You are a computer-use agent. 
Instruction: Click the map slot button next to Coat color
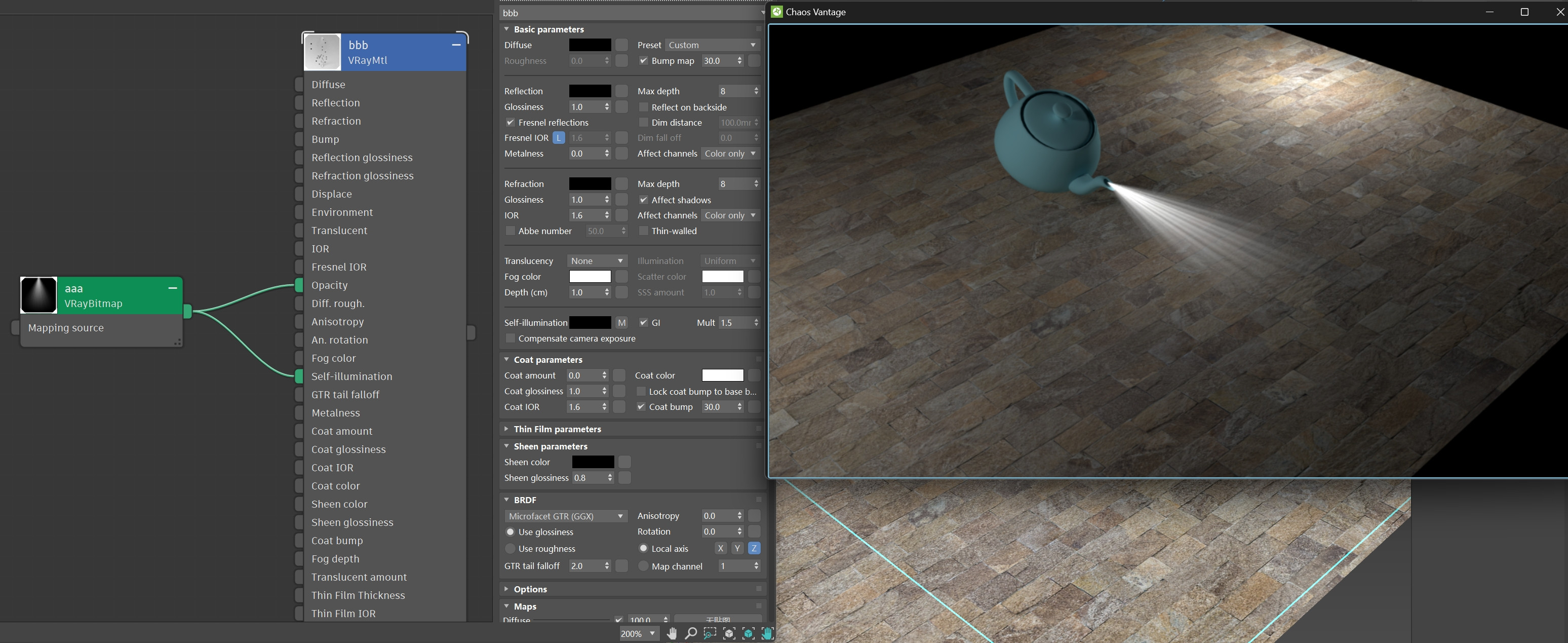[754, 375]
